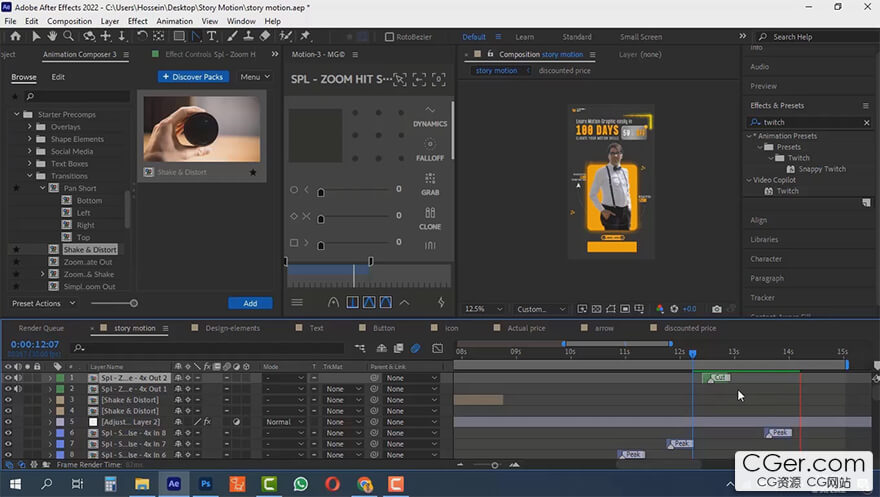This screenshot has height=497, width=880.
Task: Select the Zoom magnifier tool
Action: click(x=68, y=36)
